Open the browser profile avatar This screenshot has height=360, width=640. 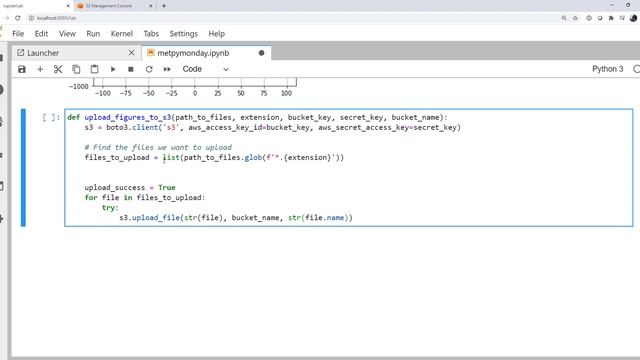[x=633, y=18]
